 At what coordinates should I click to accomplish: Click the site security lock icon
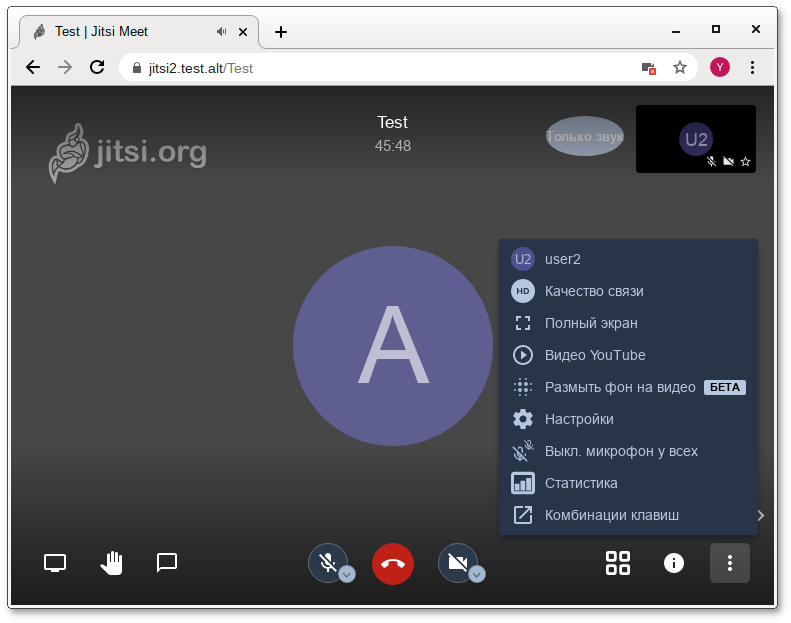point(137,68)
